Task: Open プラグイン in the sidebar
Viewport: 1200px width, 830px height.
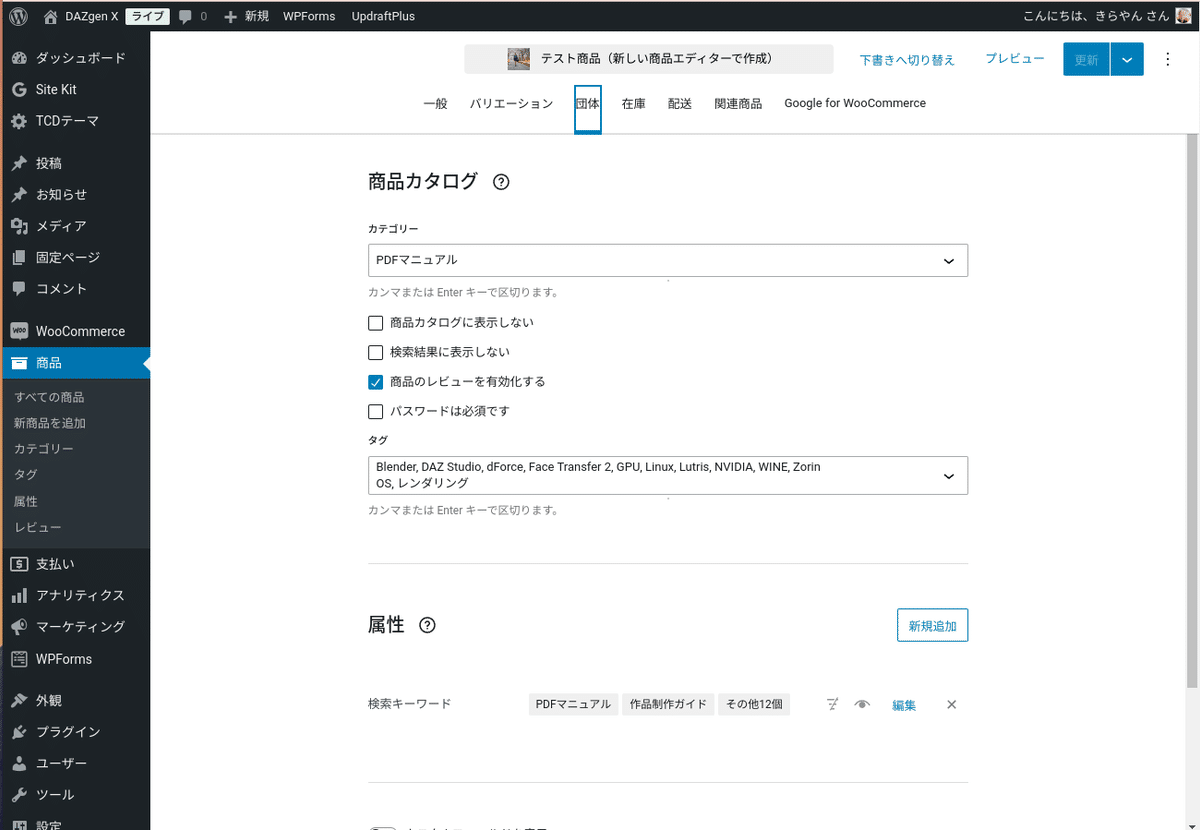Action: pos(75,732)
